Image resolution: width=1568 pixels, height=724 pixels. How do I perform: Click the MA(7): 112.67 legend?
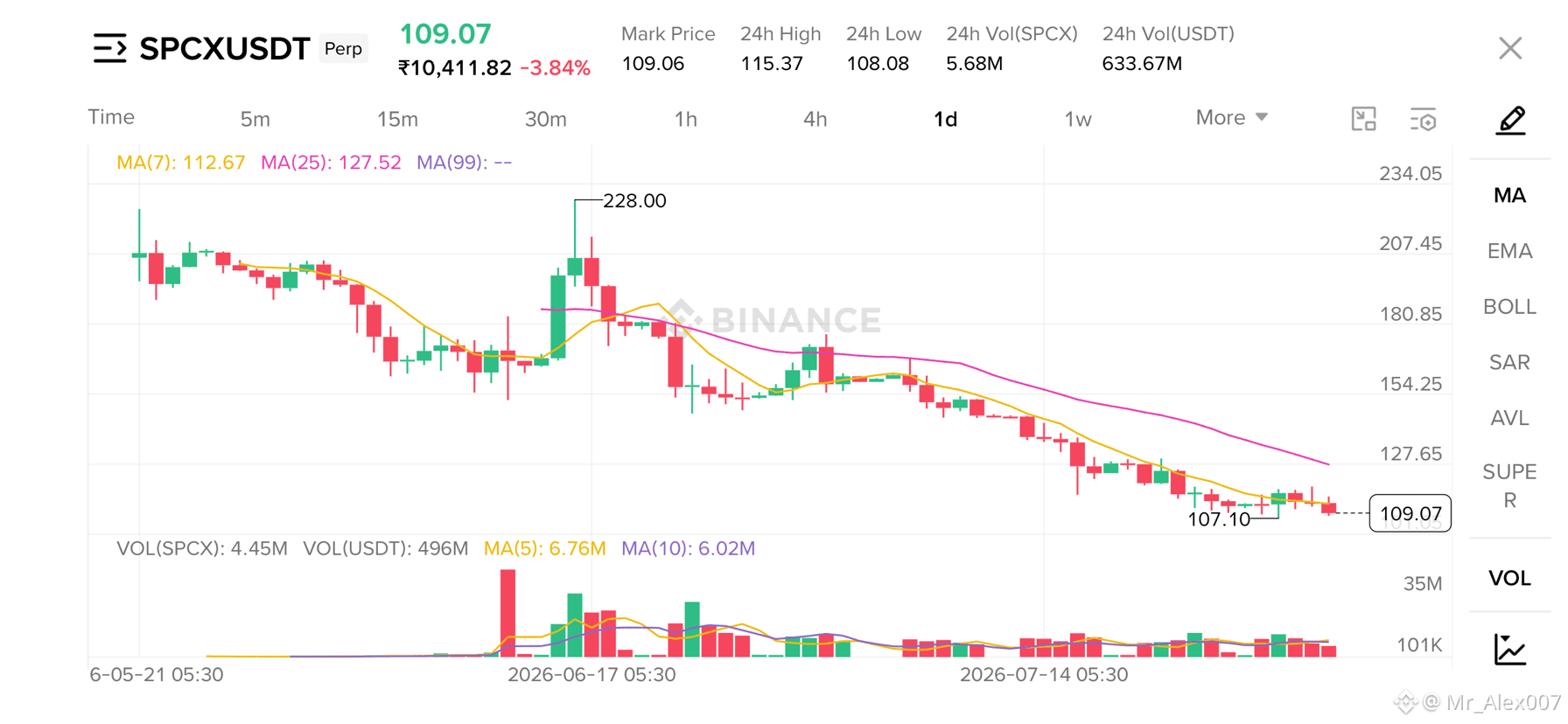pos(181,163)
